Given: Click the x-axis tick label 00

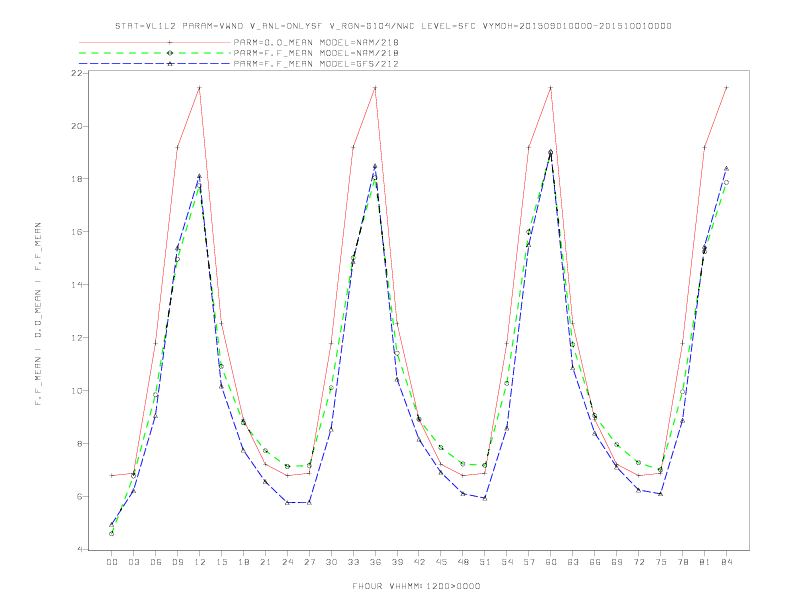Looking at the screenshot, I should (x=112, y=562).
